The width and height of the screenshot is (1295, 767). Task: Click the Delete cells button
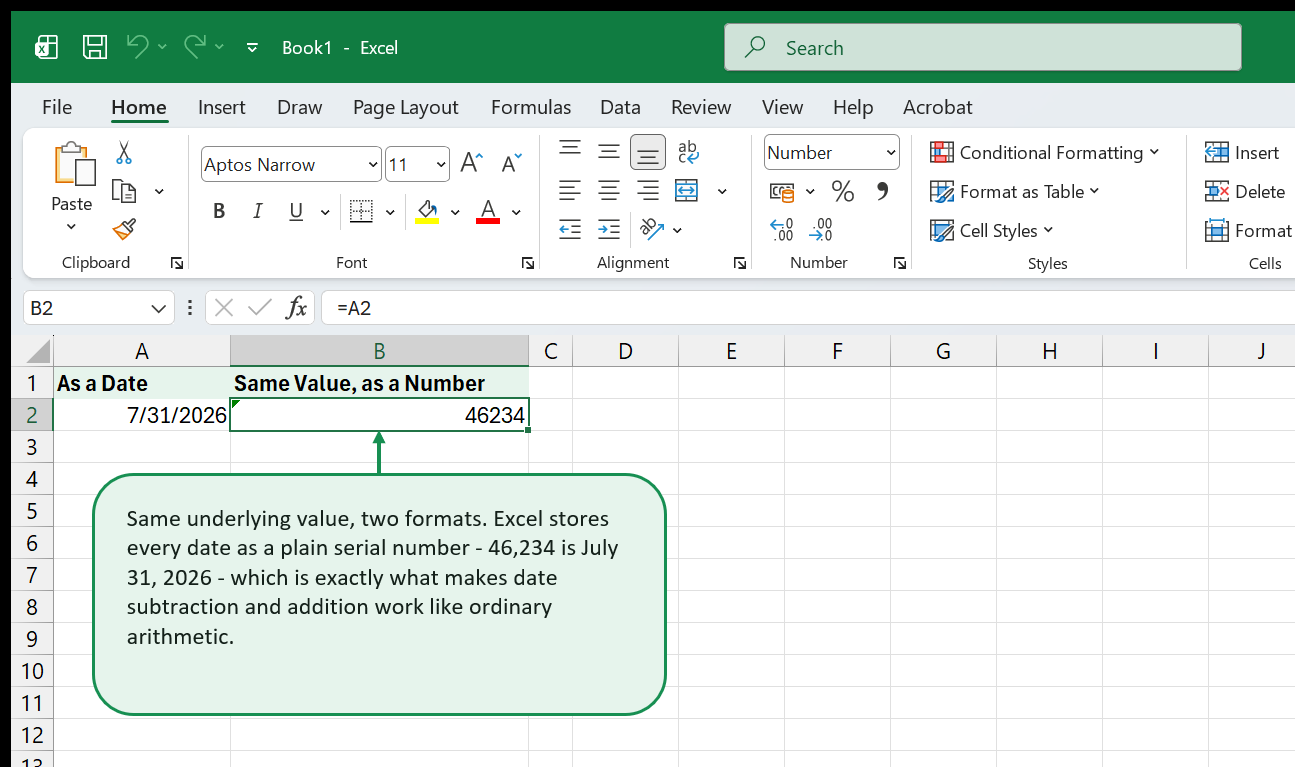click(x=1245, y=191)
